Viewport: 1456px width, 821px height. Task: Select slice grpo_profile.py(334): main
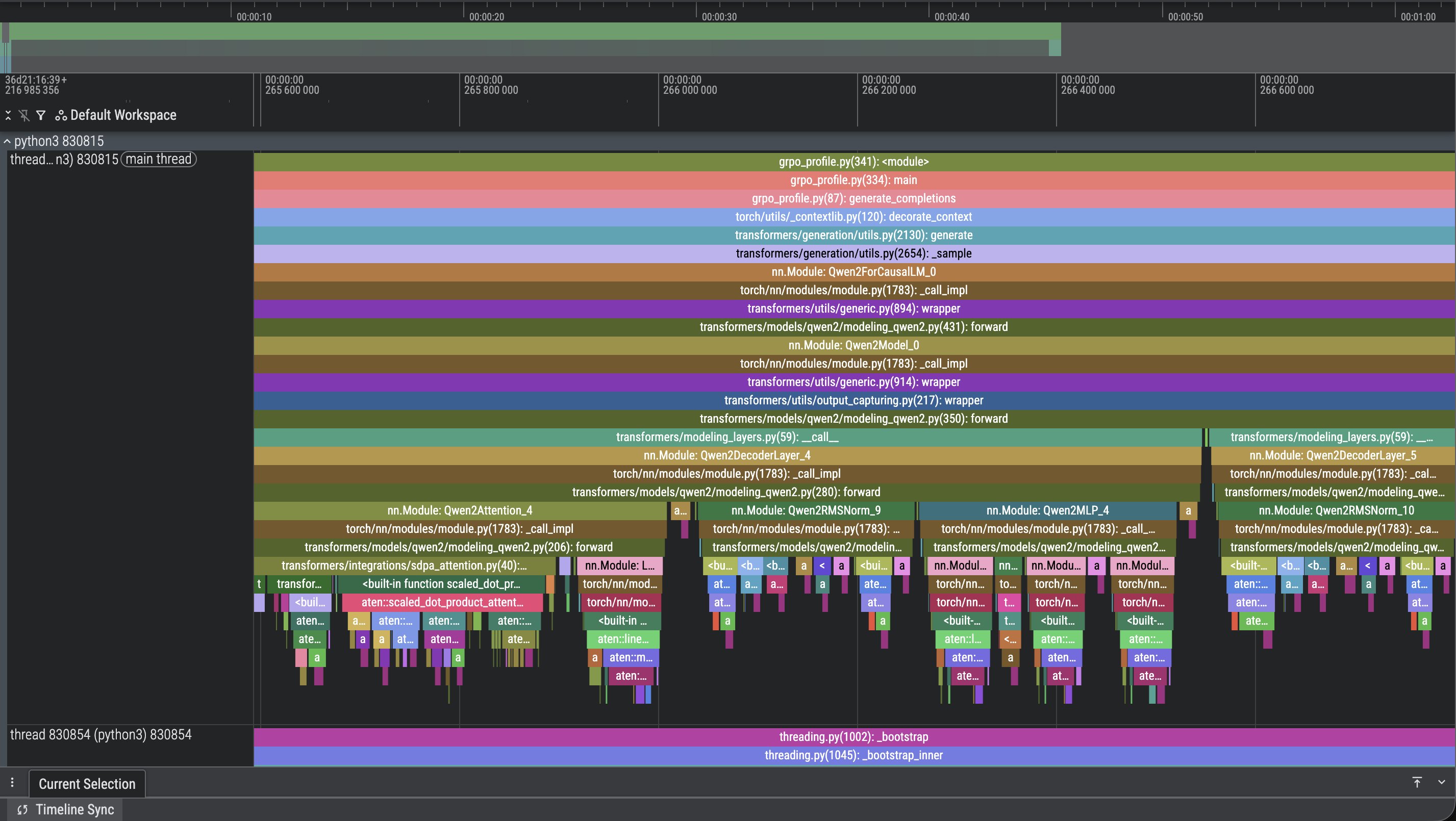point(853,180)
